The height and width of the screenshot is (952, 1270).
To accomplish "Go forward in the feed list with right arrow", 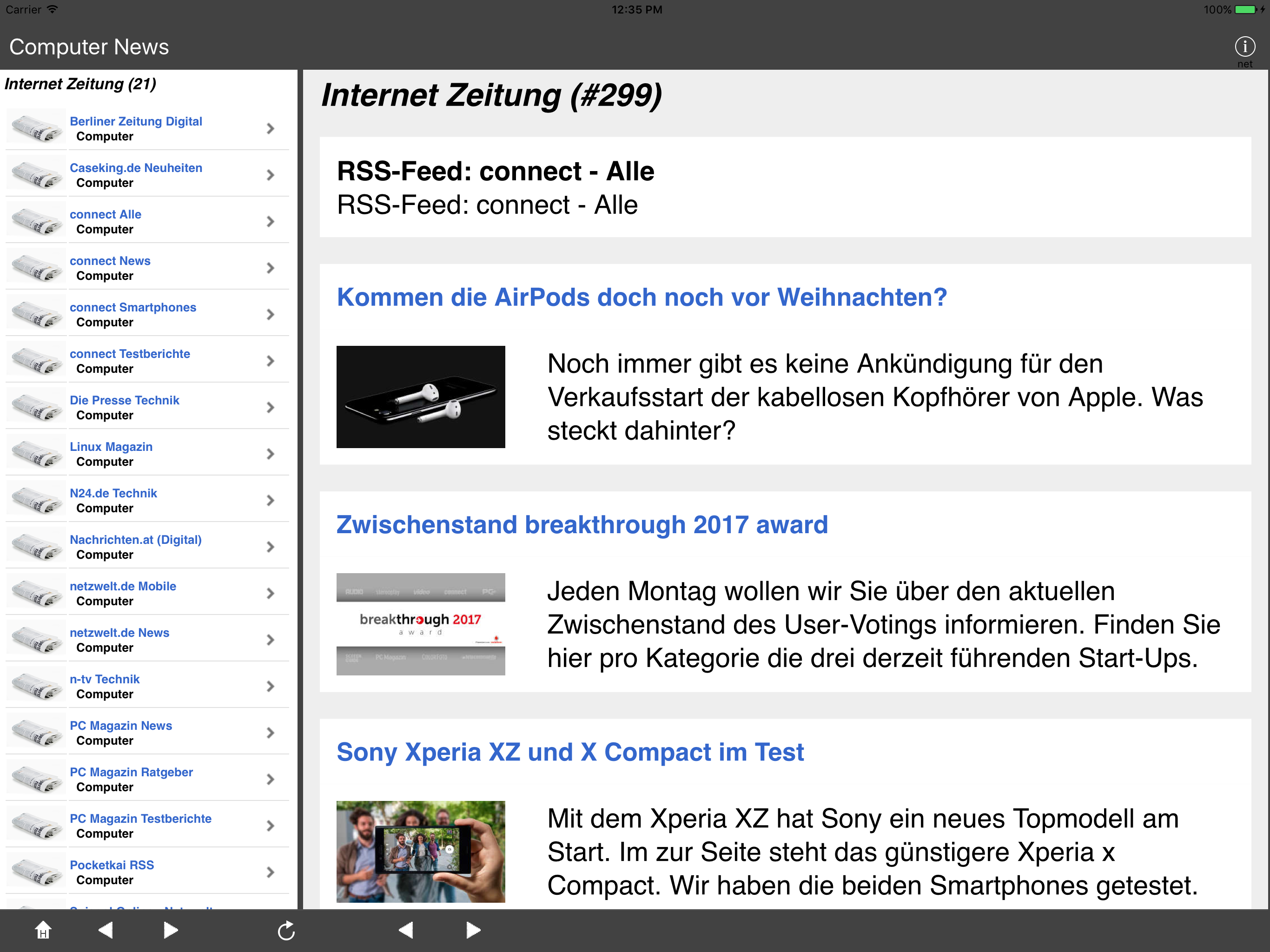I will pyautogui.click(x=171, y=930).
